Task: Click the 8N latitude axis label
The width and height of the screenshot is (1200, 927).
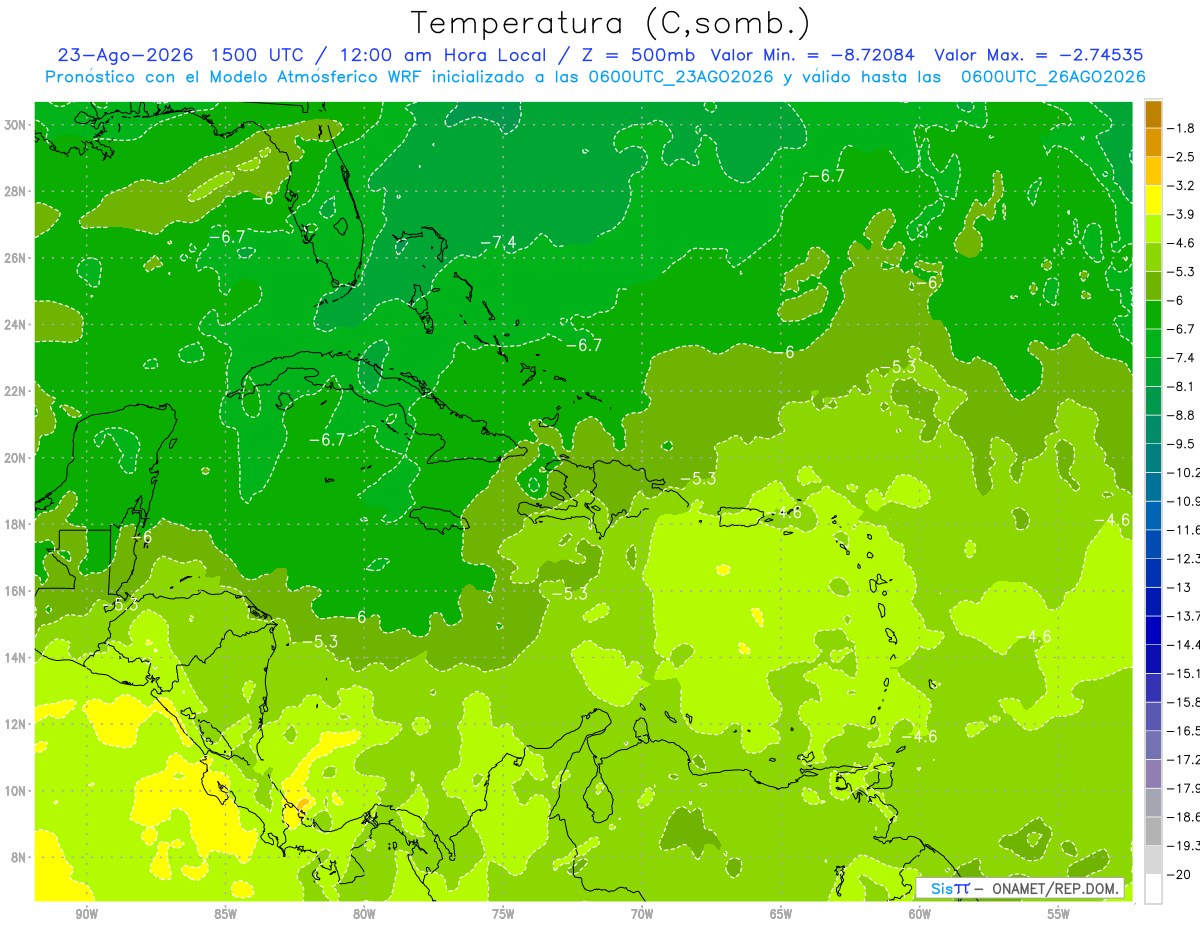Action: [x=19, y=857]
